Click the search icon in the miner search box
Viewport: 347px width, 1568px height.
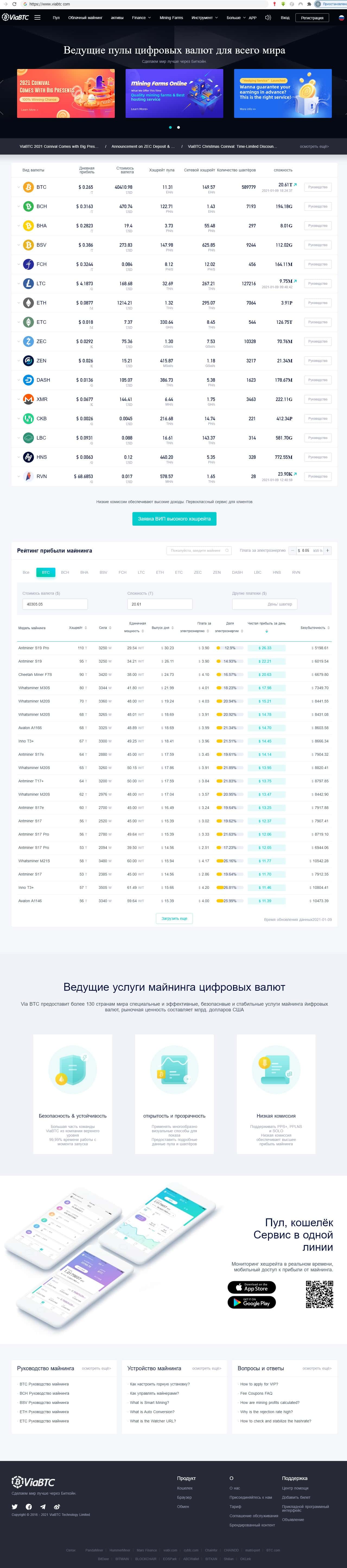(x=227, y=550)
